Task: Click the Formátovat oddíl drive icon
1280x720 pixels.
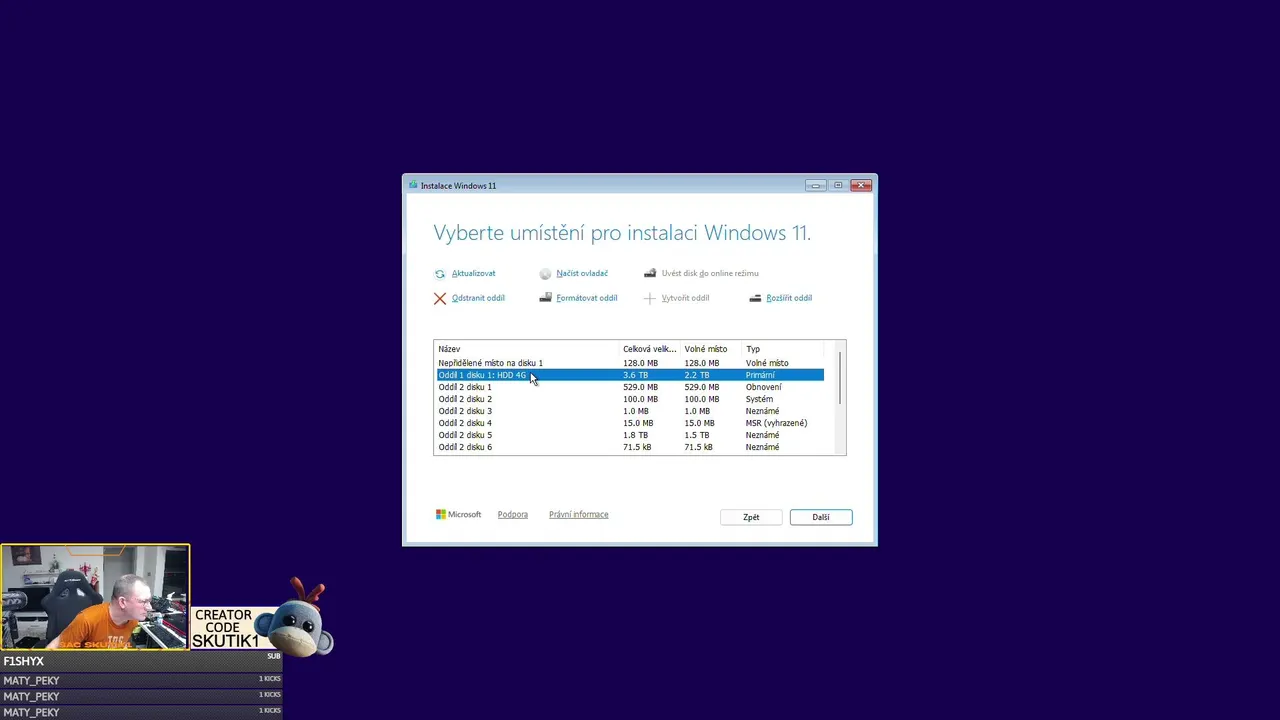Action: [x=546, y=298]
